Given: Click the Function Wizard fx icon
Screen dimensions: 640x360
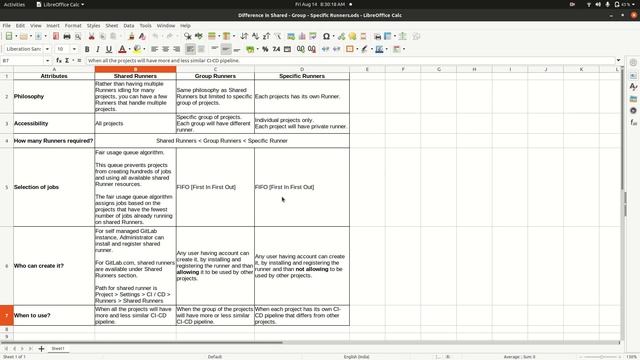Looking at the screenshot, I should pyautogui.click(x=59, y=60).
